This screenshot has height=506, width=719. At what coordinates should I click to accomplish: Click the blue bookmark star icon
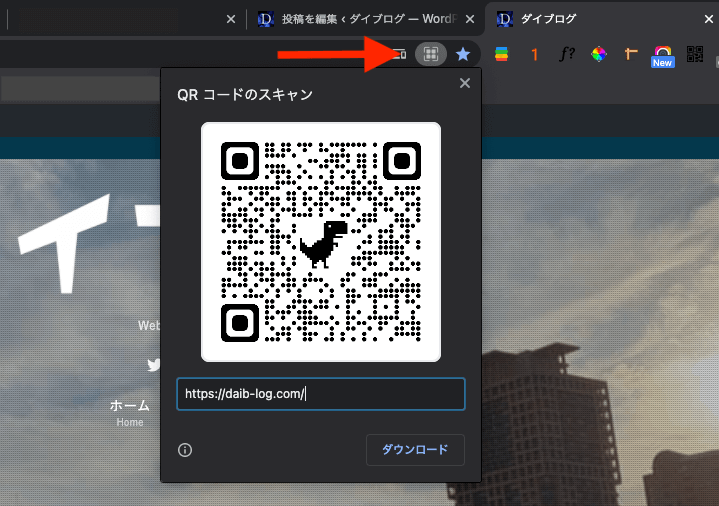[x=463, y=54]
